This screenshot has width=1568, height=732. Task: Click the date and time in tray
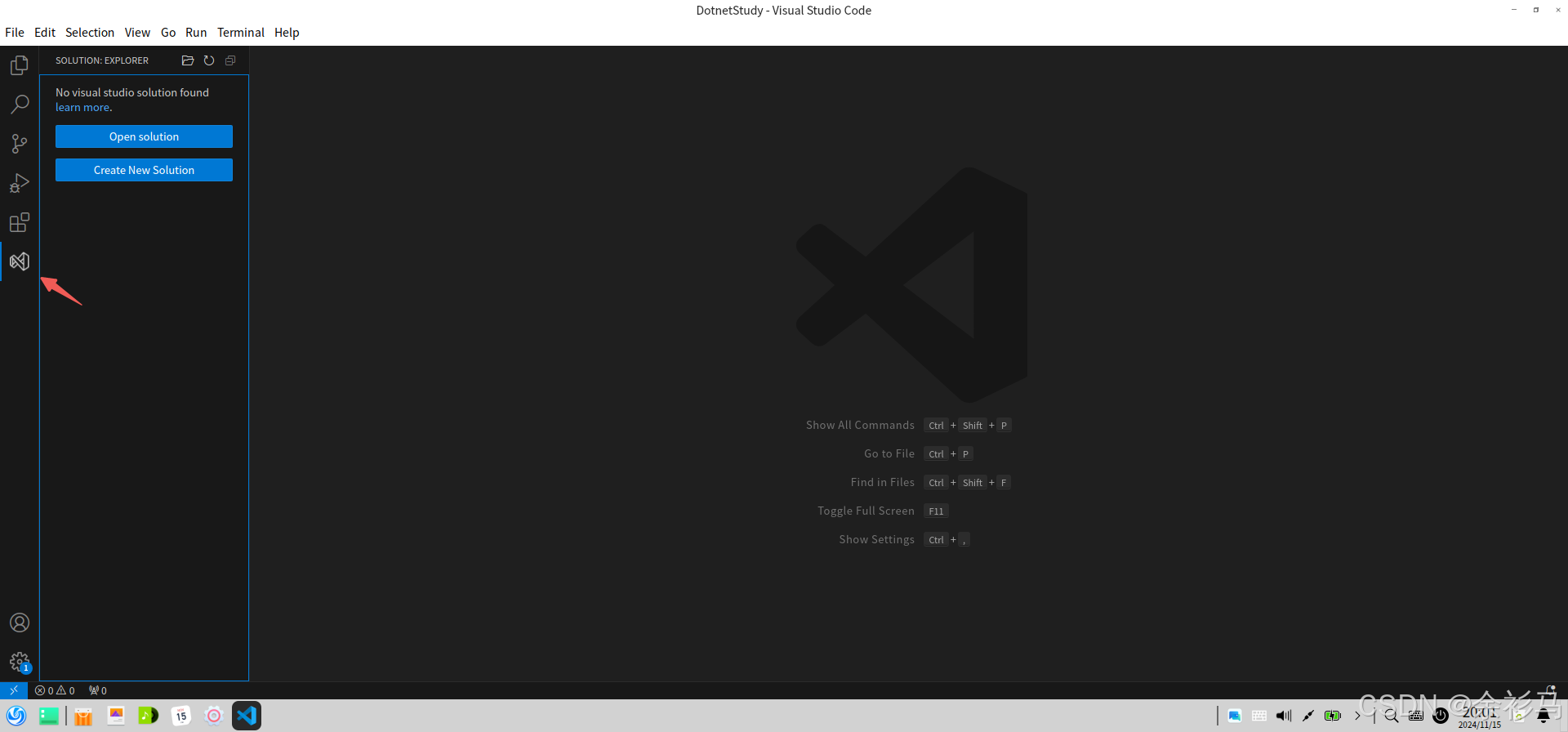[1480, 717]
